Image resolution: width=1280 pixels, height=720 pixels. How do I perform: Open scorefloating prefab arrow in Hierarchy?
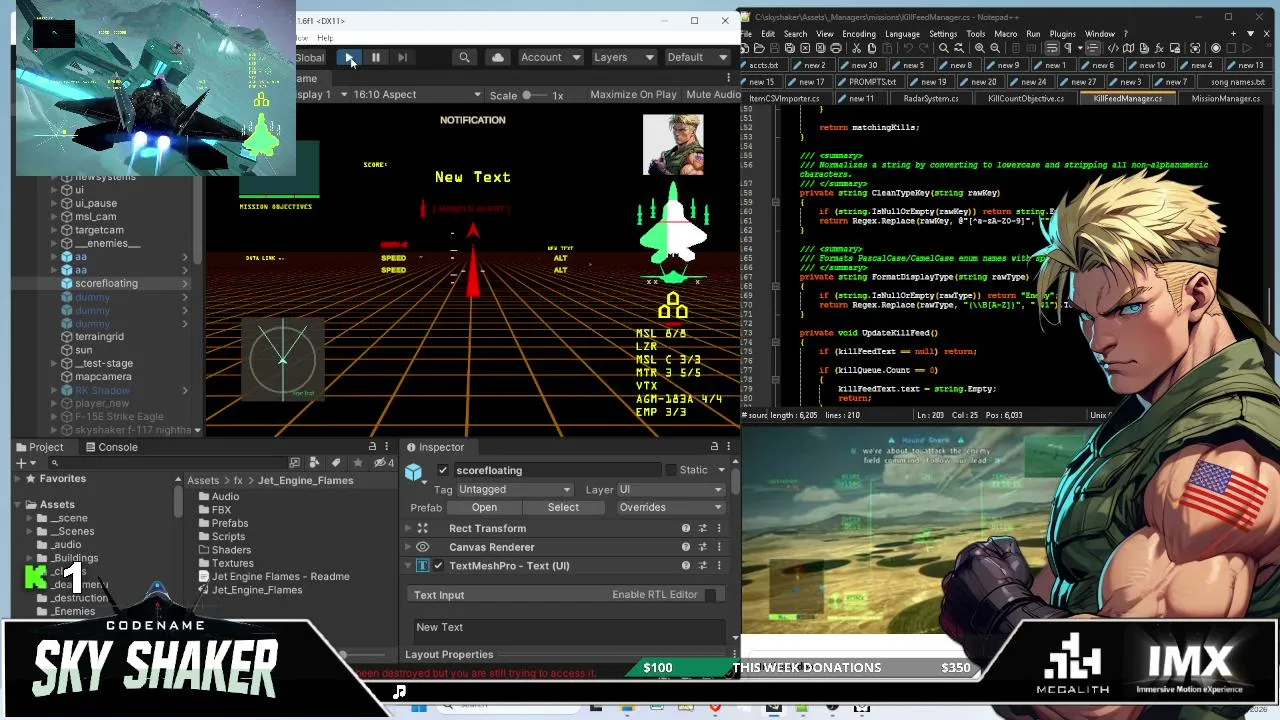185,283
